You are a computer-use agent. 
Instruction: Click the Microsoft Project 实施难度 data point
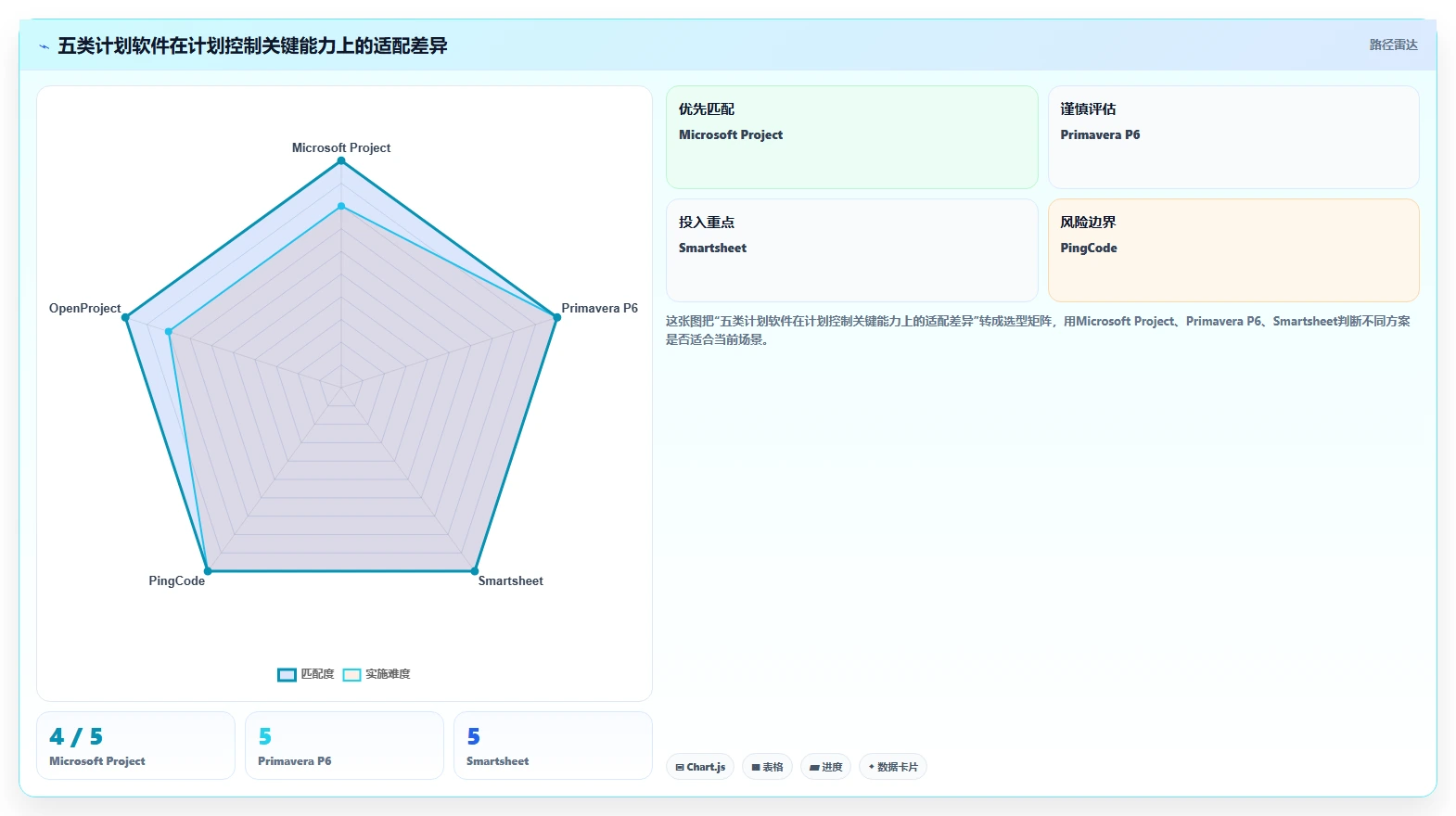click(x=341, y=206)
